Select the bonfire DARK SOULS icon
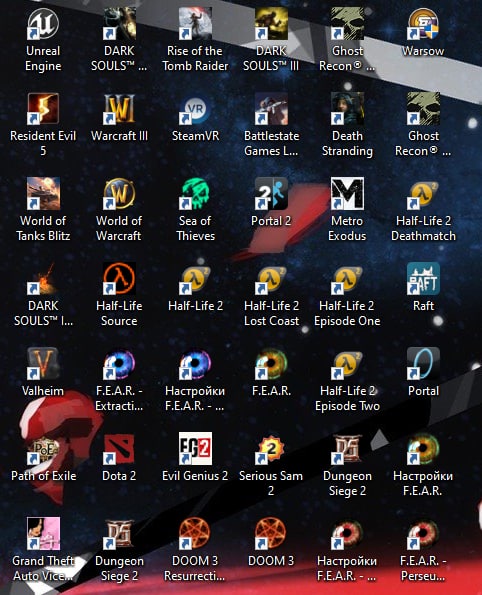This screenshot has height=595, width=482. (43, 279)
